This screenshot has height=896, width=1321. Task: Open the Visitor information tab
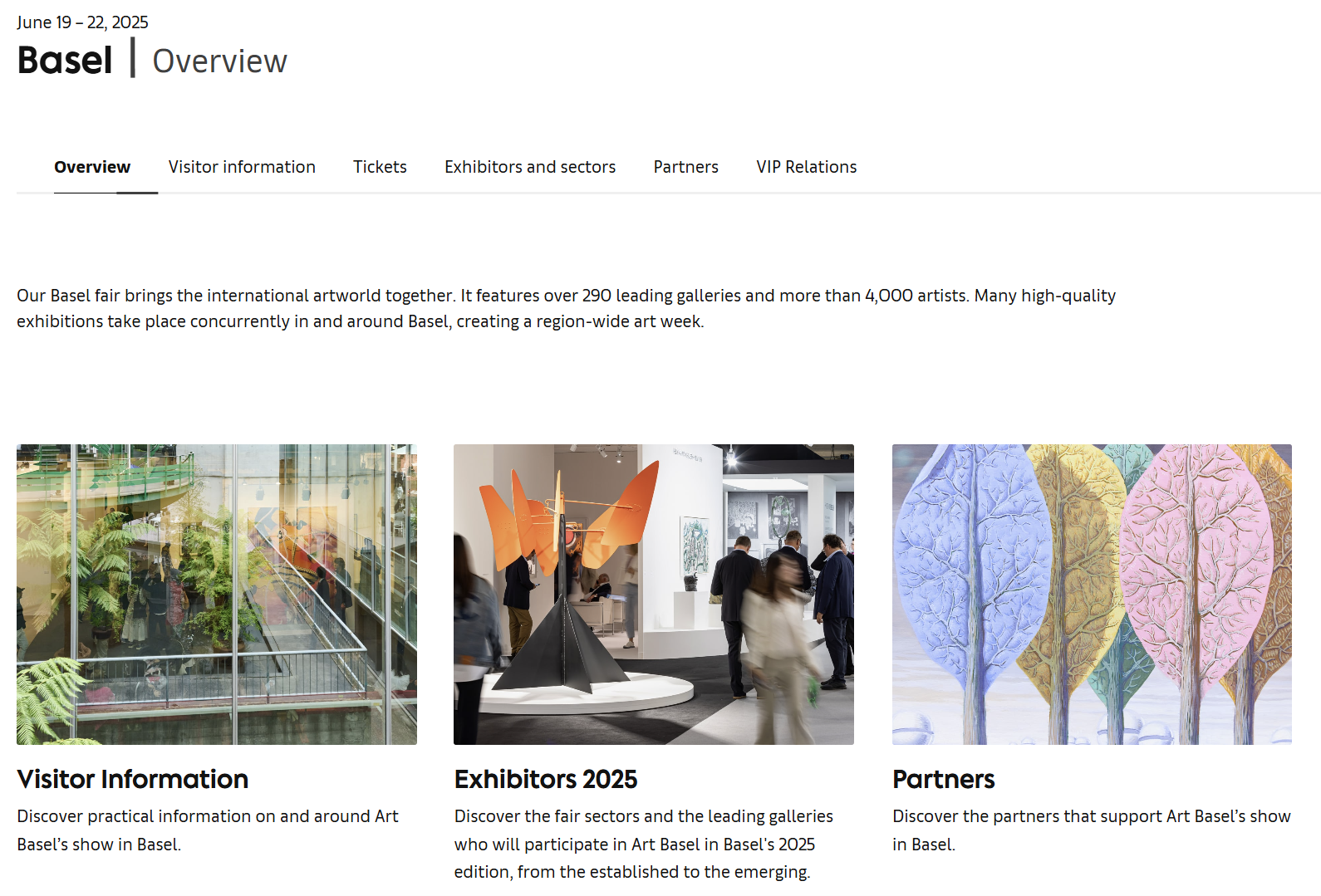click(x=242, y=167)
